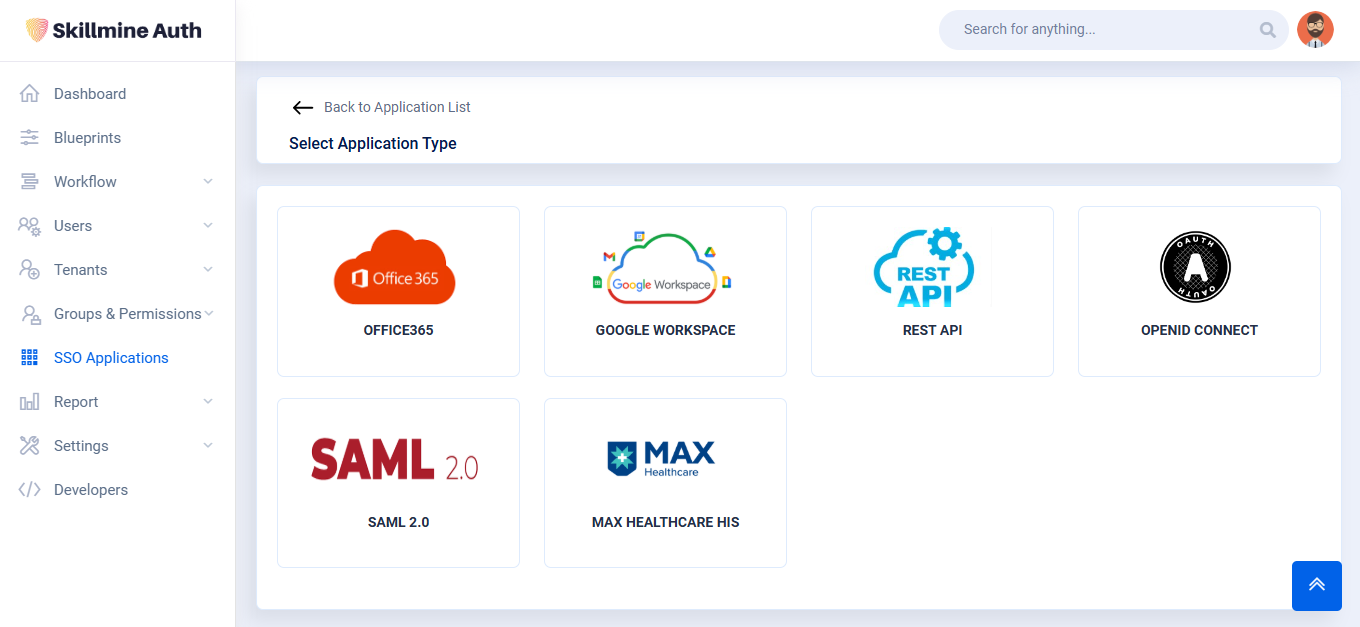Expand the Tenants dropdown chevron
1360x627 pixels.
pos(208,270)
